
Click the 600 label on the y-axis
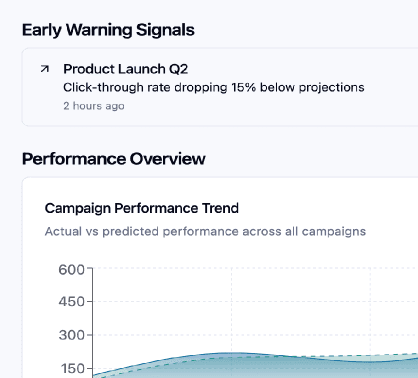pyautogui.click(x=72, y=269)
